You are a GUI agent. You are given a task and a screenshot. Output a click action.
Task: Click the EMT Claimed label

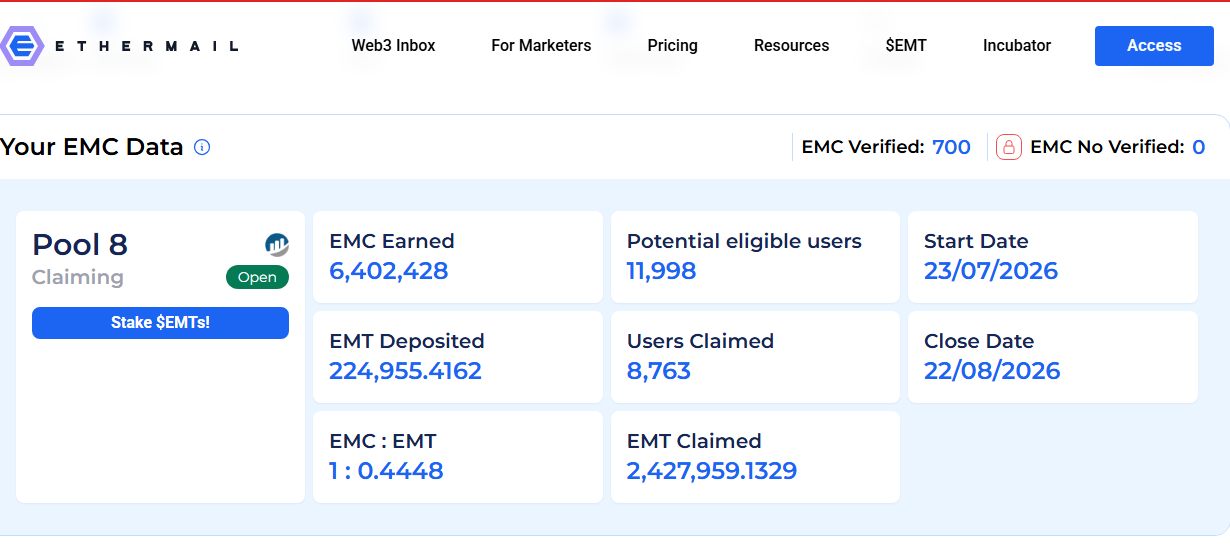click(x=694, y=441)
